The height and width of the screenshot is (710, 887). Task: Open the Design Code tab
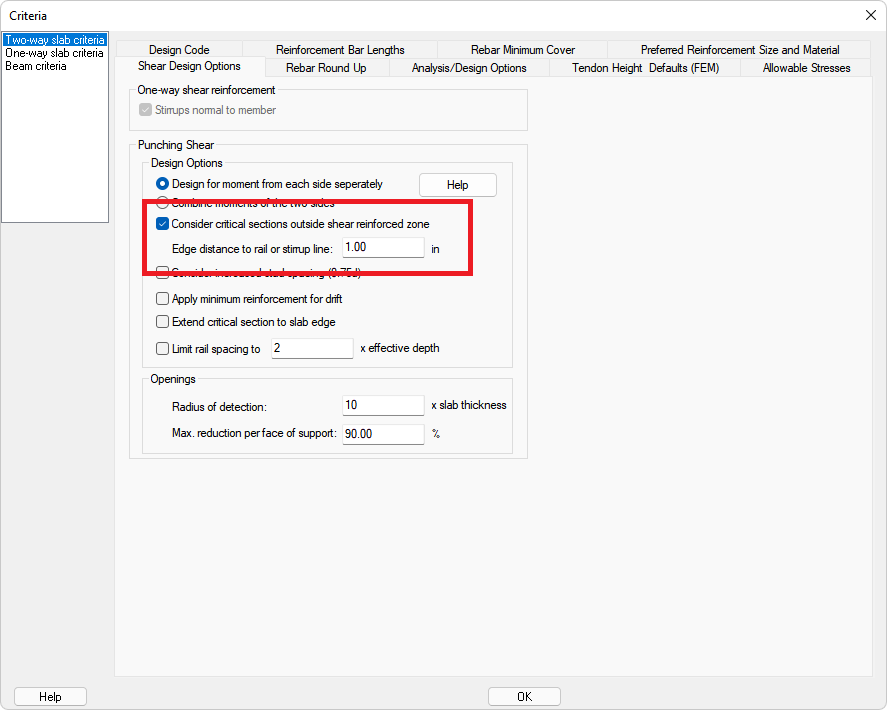179,50
